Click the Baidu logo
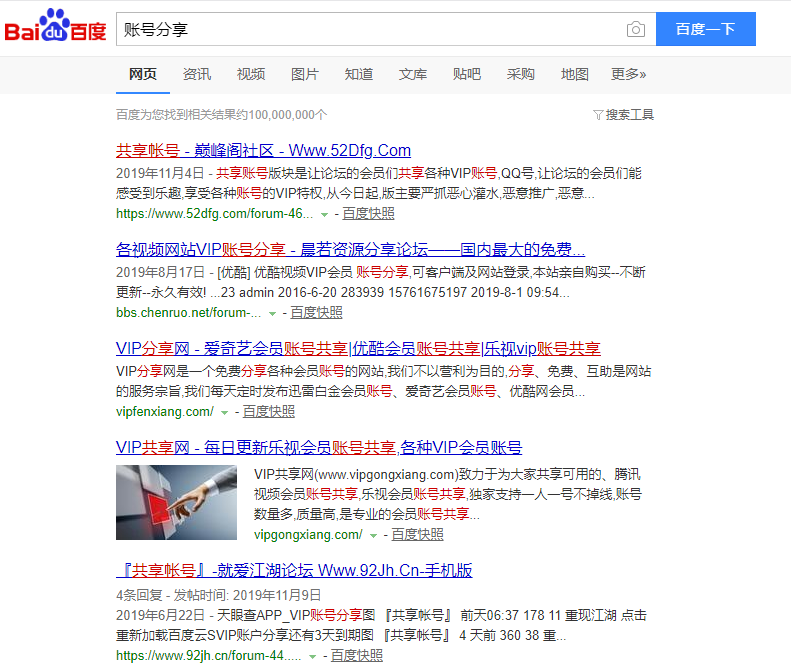Image resolution: width=791 pixels, height=669 pixels. tap(55, 26)
